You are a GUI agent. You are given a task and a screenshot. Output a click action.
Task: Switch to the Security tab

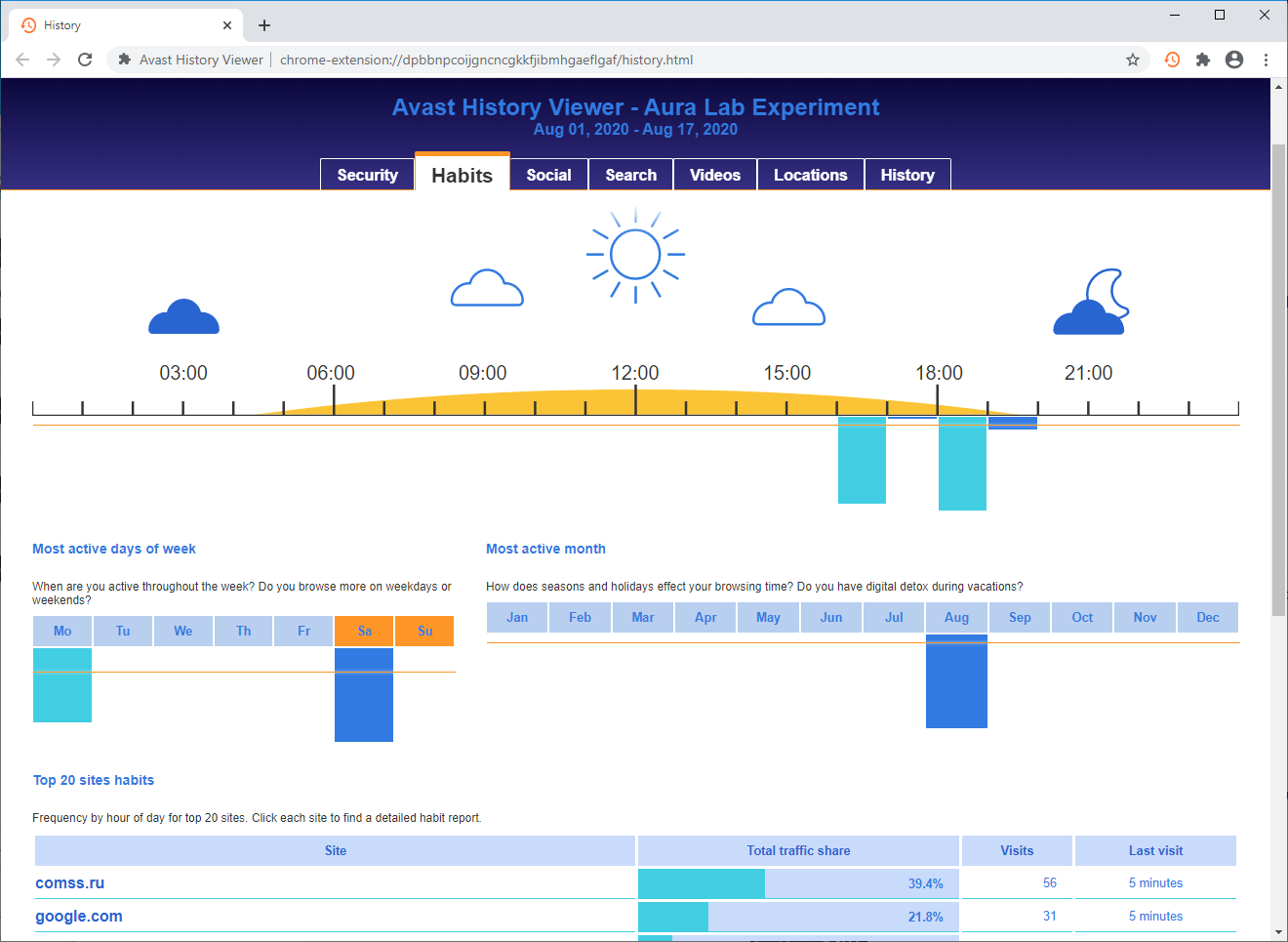tap(368, 175)
